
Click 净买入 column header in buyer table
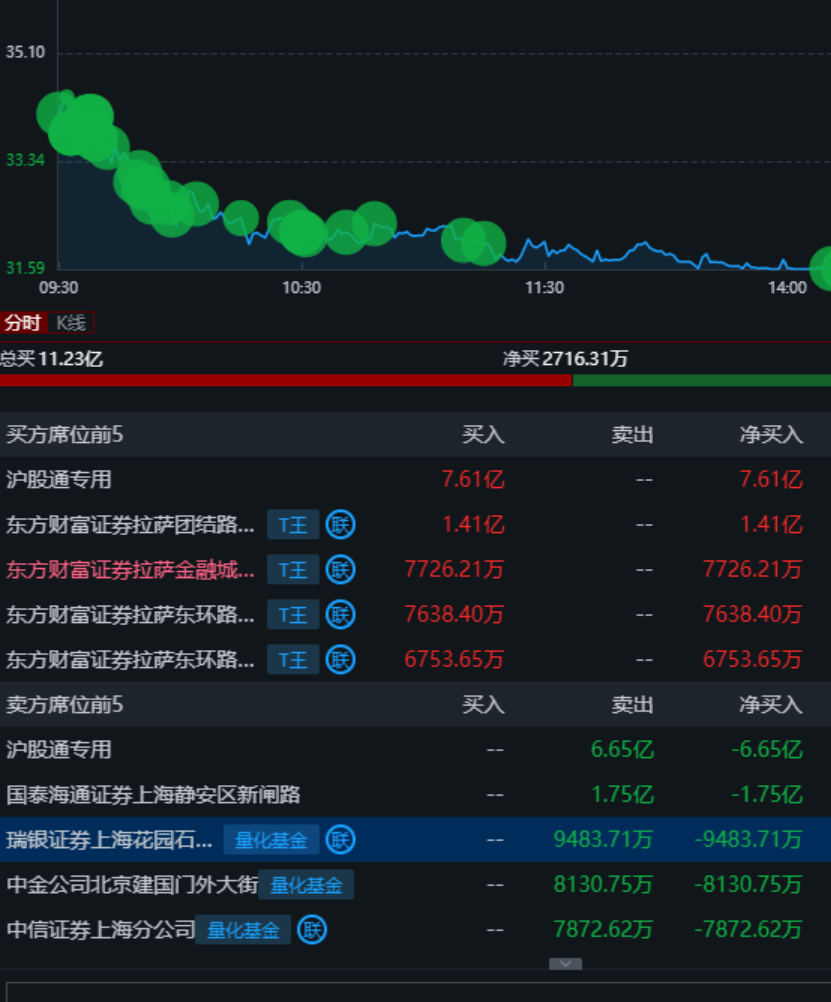click(x=771, y=435)
